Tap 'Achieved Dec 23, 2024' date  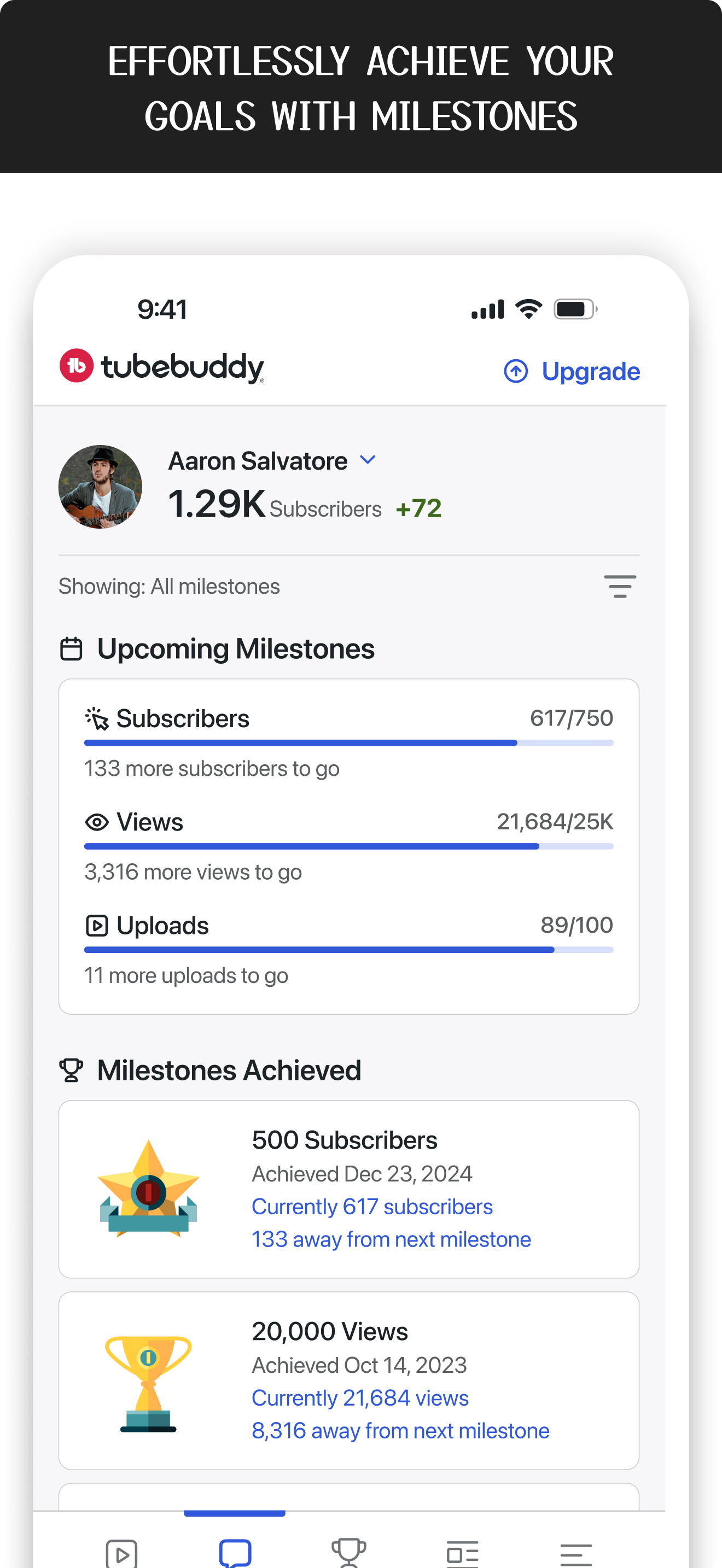[x=362, y=1174]
